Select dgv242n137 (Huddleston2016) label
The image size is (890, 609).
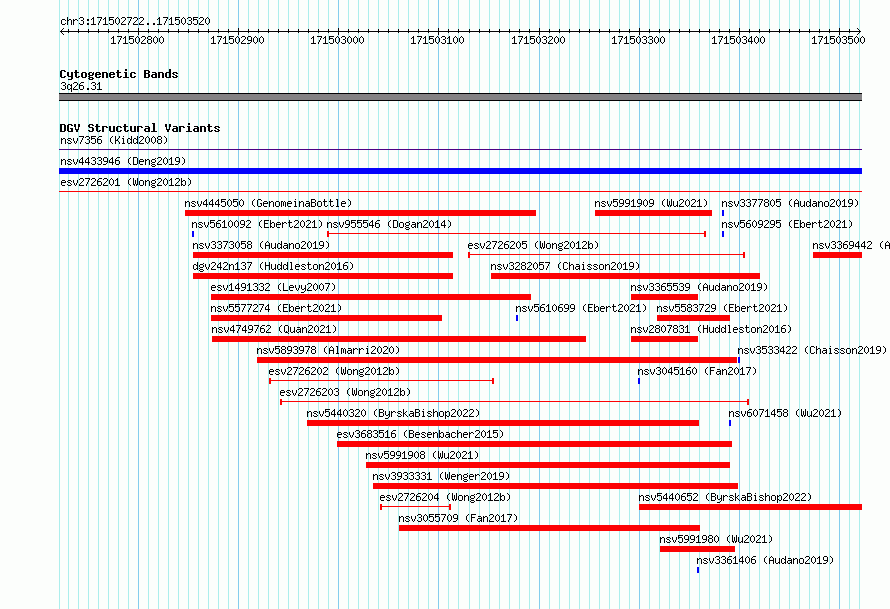[x=273, y=266]
